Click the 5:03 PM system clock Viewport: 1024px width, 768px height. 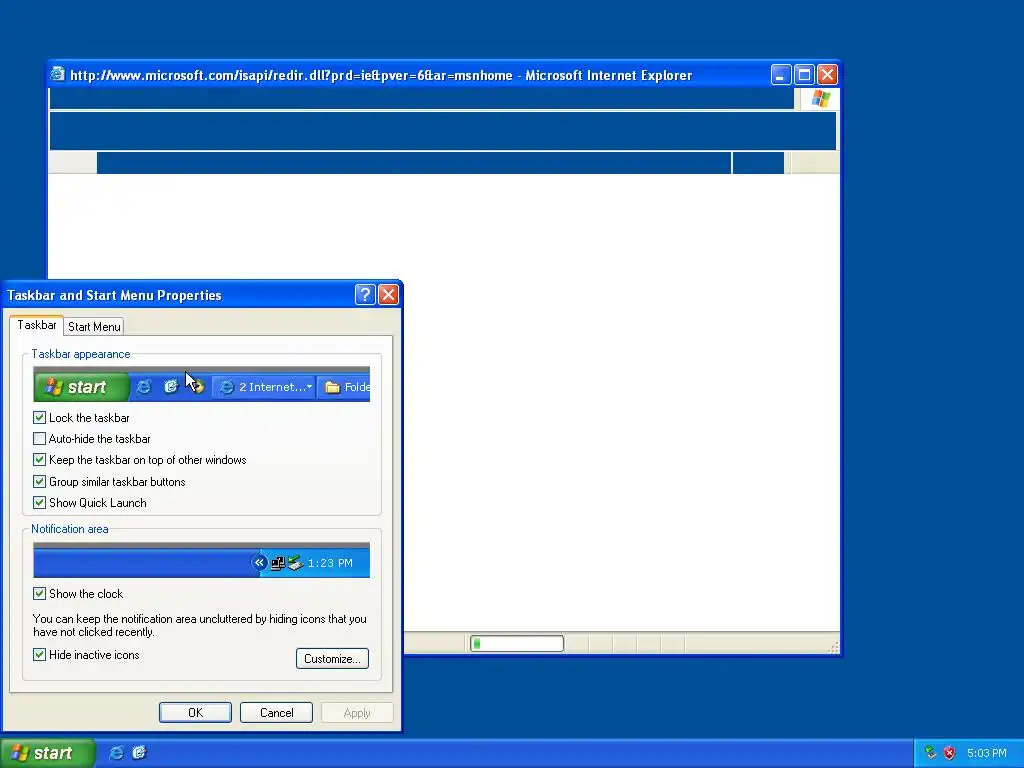(986, 753)
